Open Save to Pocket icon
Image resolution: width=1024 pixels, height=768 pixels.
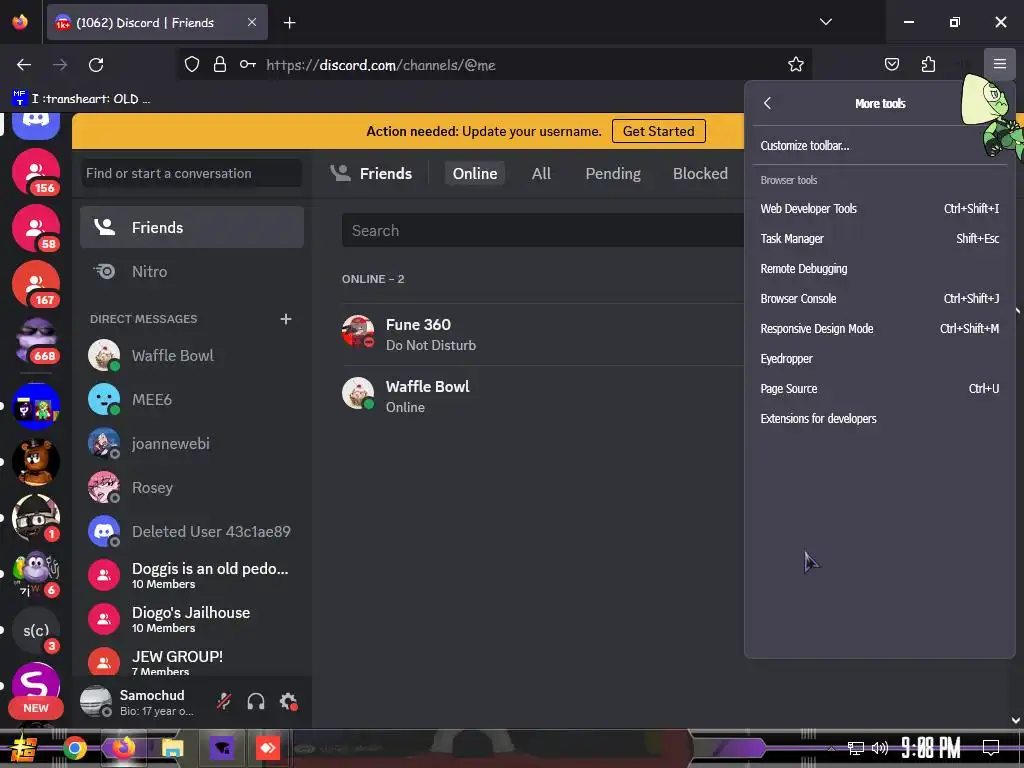click(891, 64)
